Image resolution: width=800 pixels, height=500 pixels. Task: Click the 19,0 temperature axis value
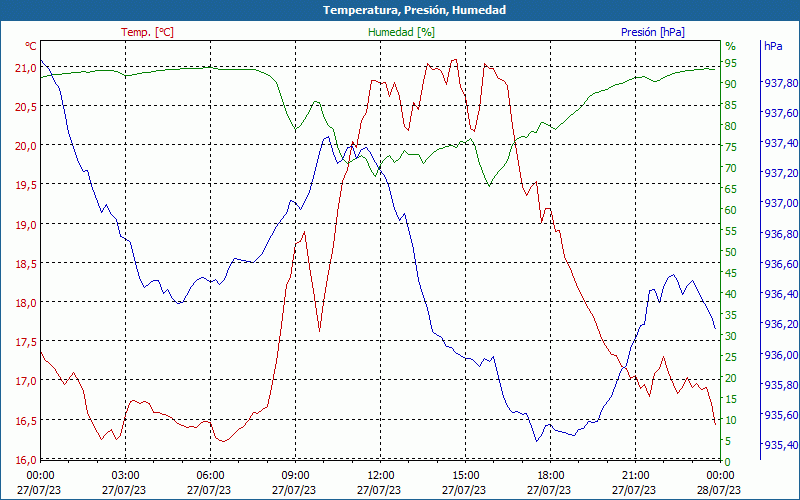[25, 225]
